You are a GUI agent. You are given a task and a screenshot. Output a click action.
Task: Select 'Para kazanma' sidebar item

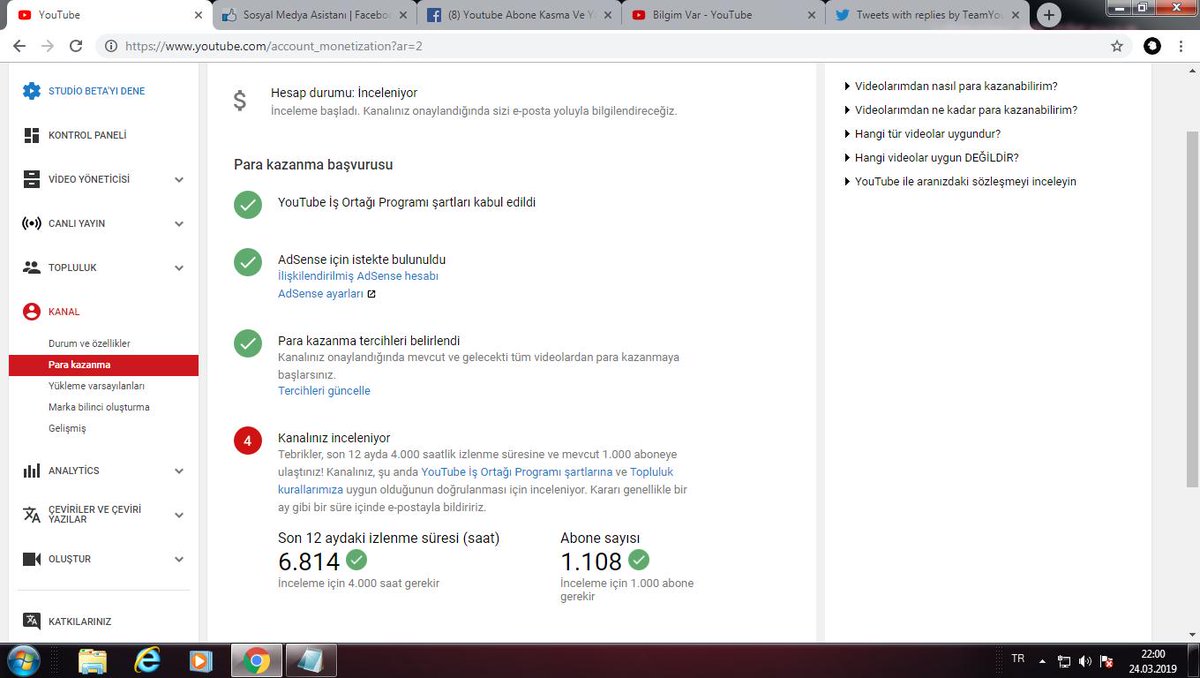pos(103,365)
